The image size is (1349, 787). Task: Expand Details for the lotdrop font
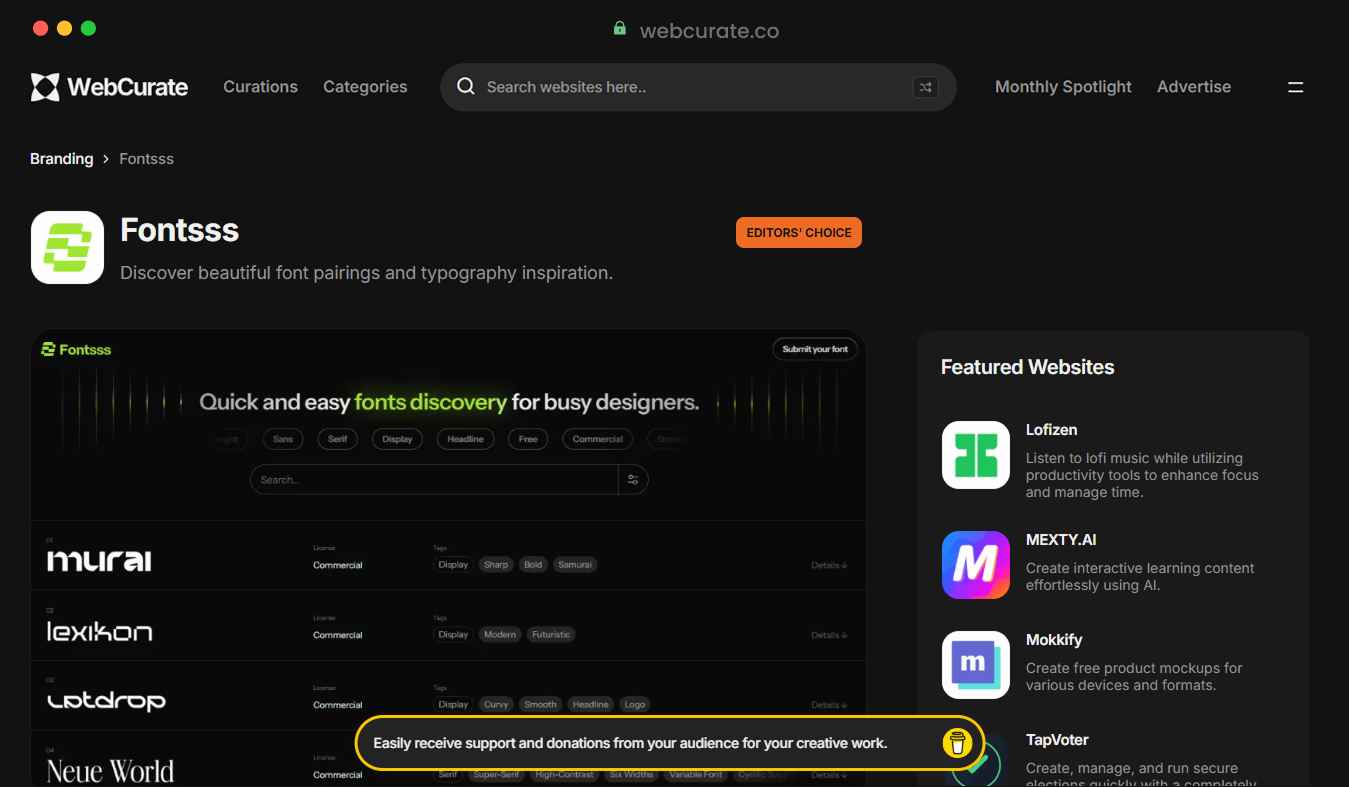829,705
